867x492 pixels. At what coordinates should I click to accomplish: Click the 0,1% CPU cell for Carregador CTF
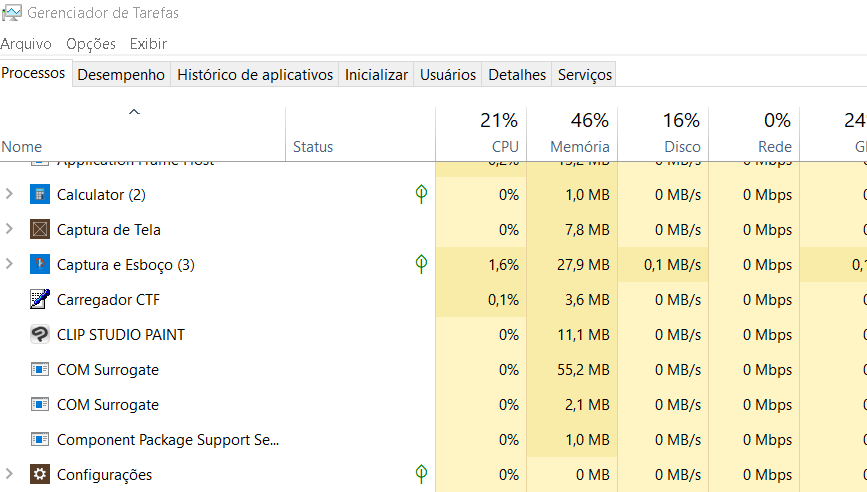[481, 300]
